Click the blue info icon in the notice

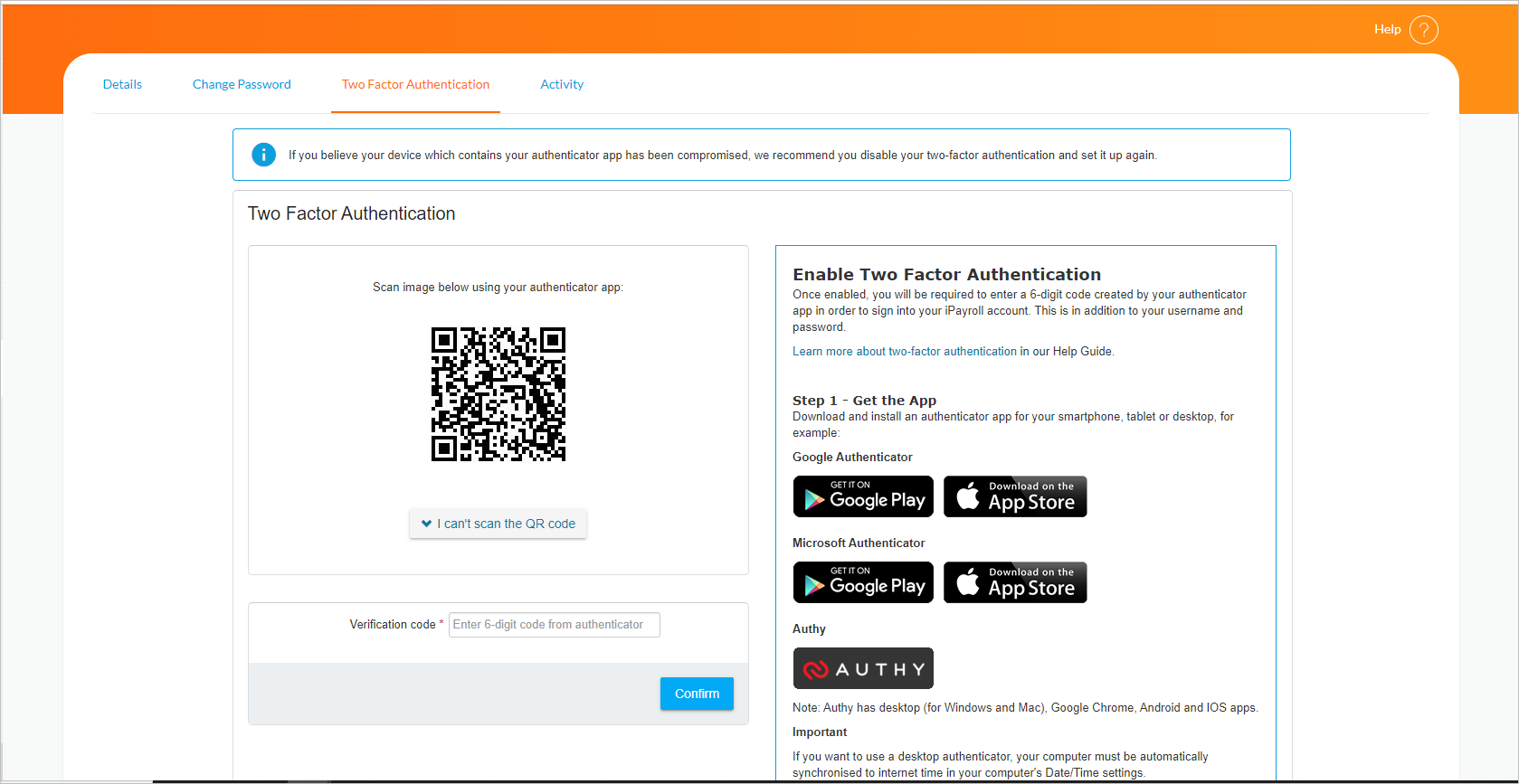[263, 155]
